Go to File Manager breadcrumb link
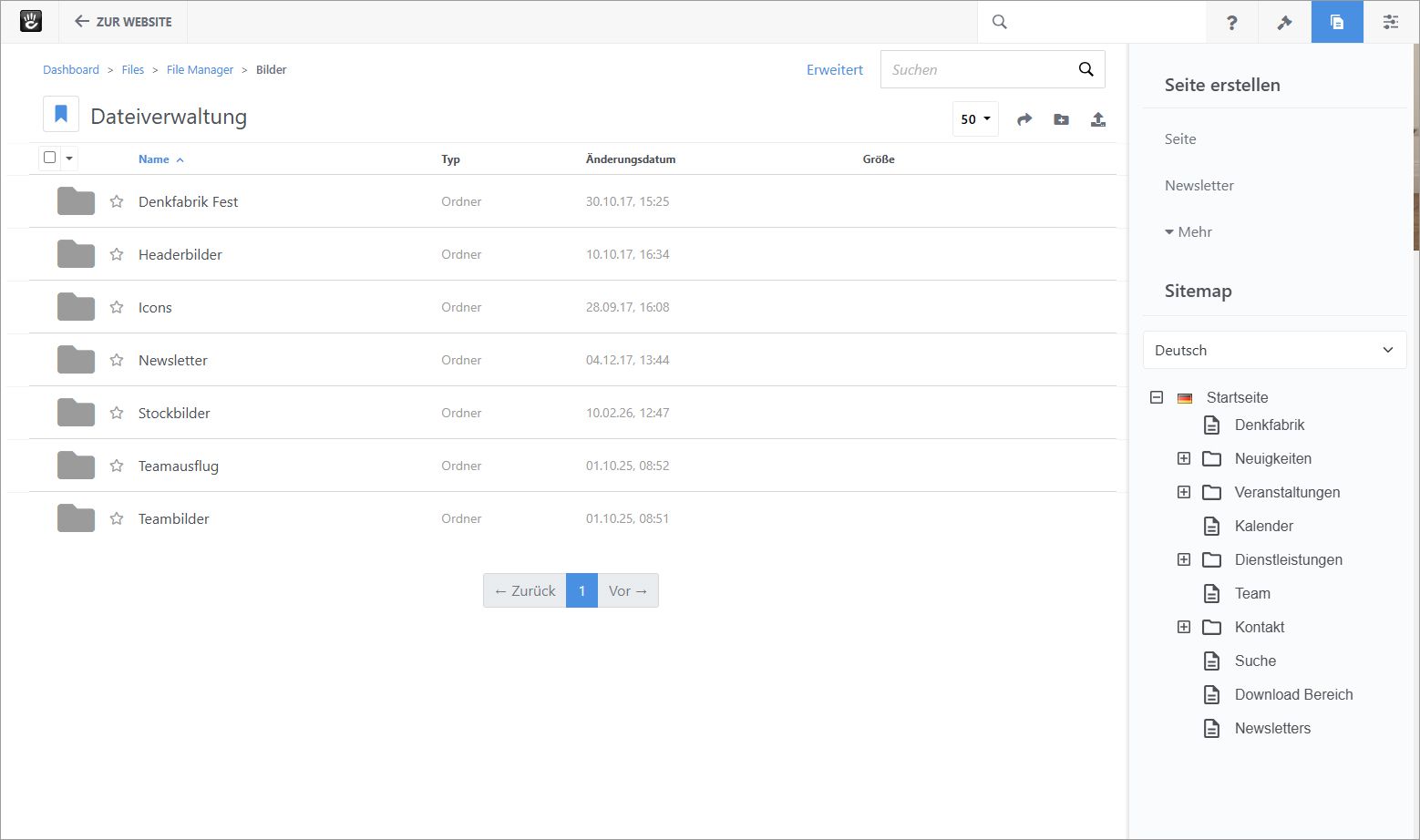The height and width of the screenshot is (840, 1420). pyautogui.click(x=200, y=69)
